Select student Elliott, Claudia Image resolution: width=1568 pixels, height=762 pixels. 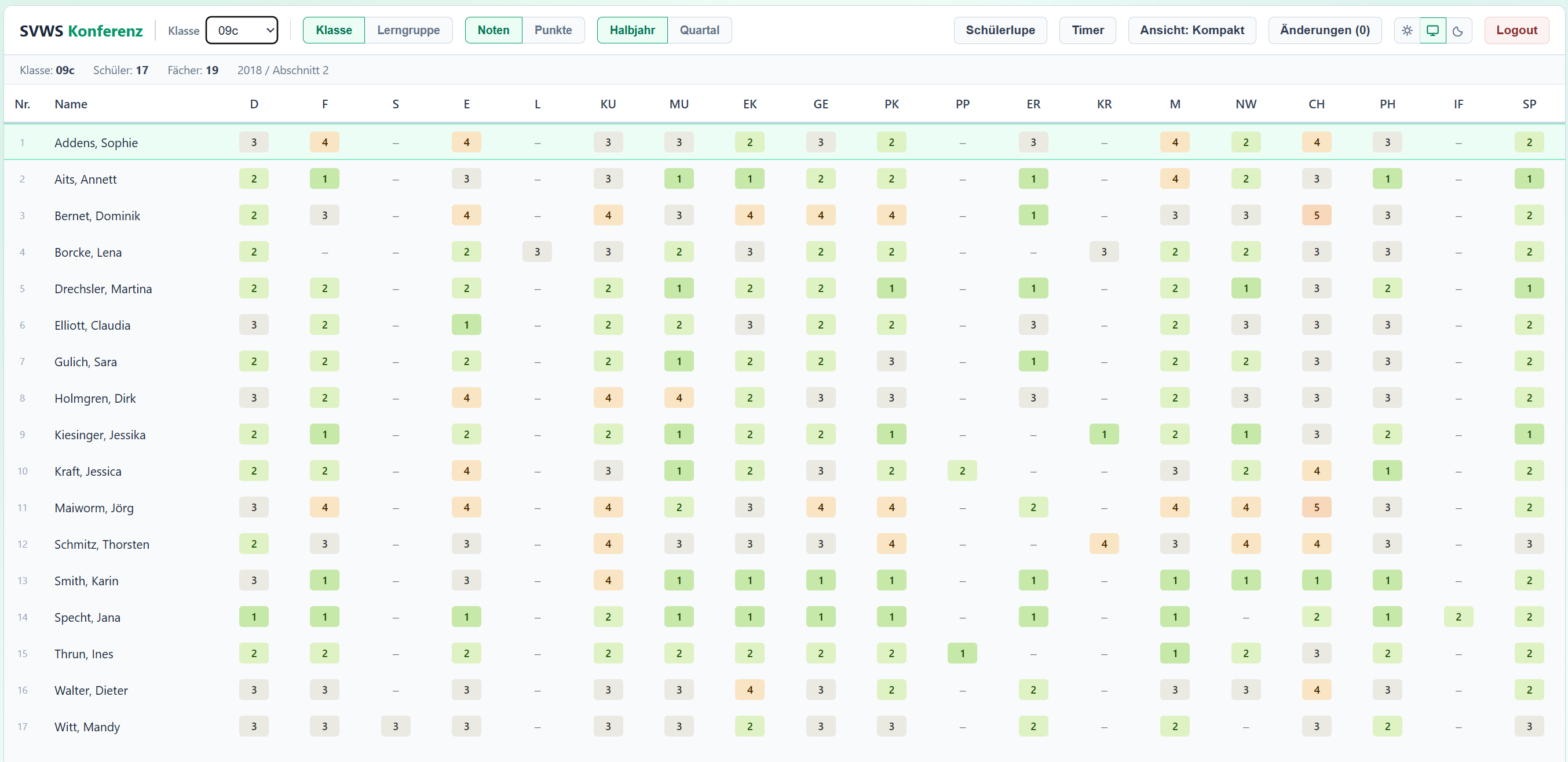(92, 325)
